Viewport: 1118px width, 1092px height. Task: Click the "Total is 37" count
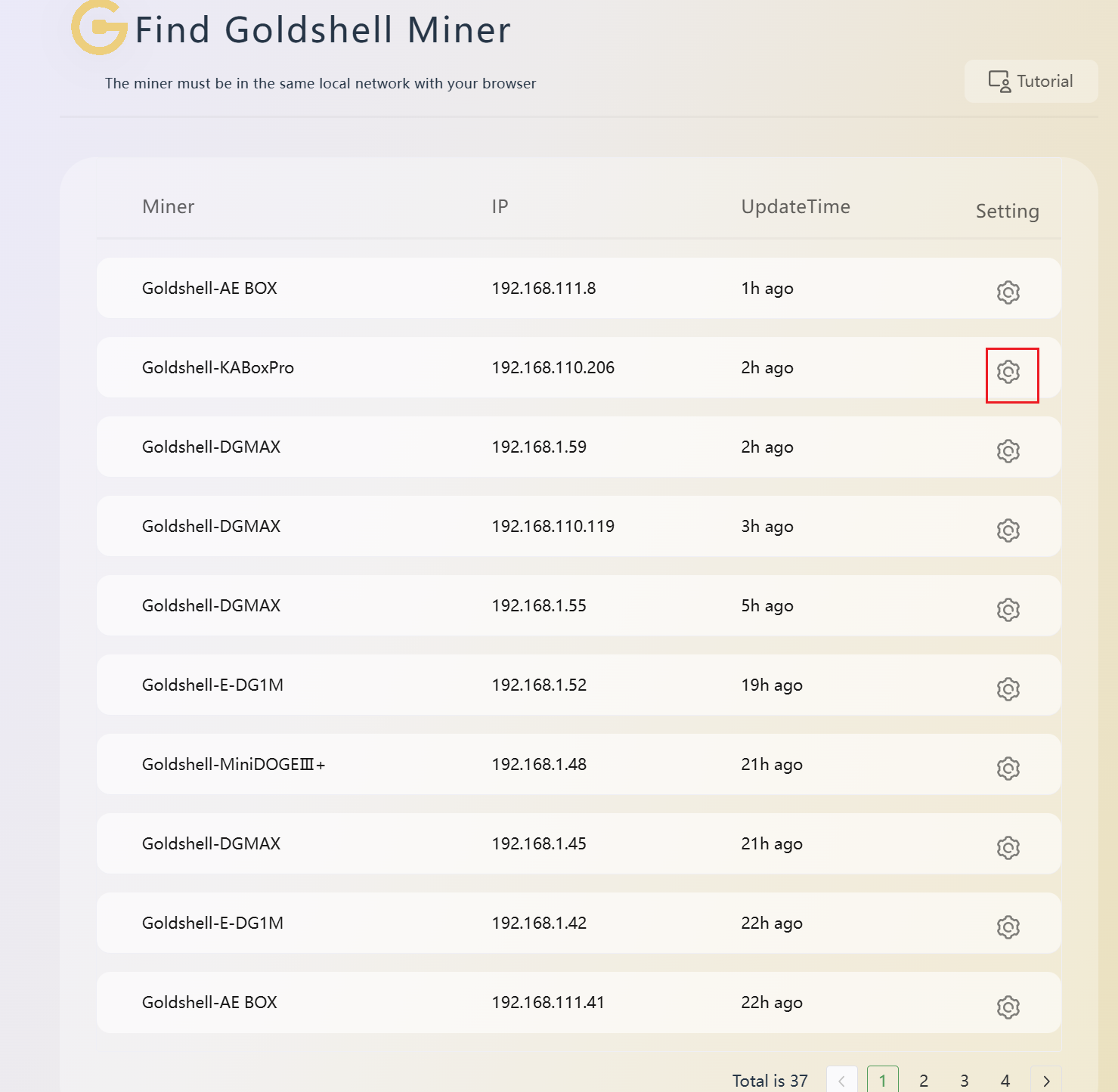pos(770,1081)
